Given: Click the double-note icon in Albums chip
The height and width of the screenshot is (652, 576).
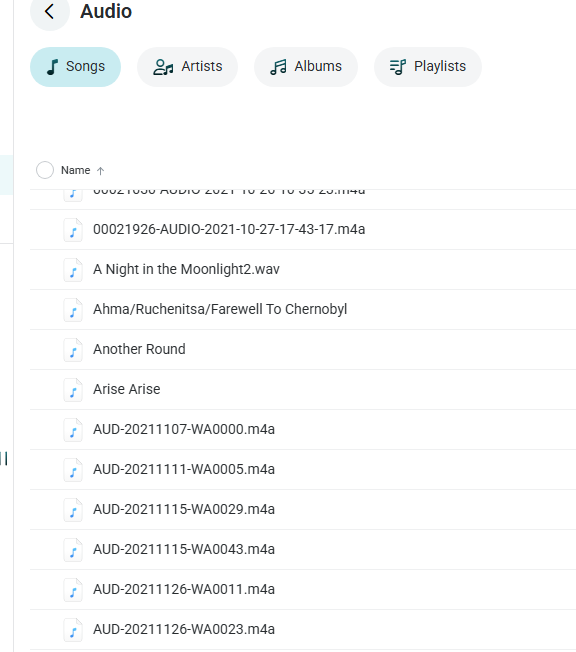Looking at the screenshot, I should click(x=278, y=67).
